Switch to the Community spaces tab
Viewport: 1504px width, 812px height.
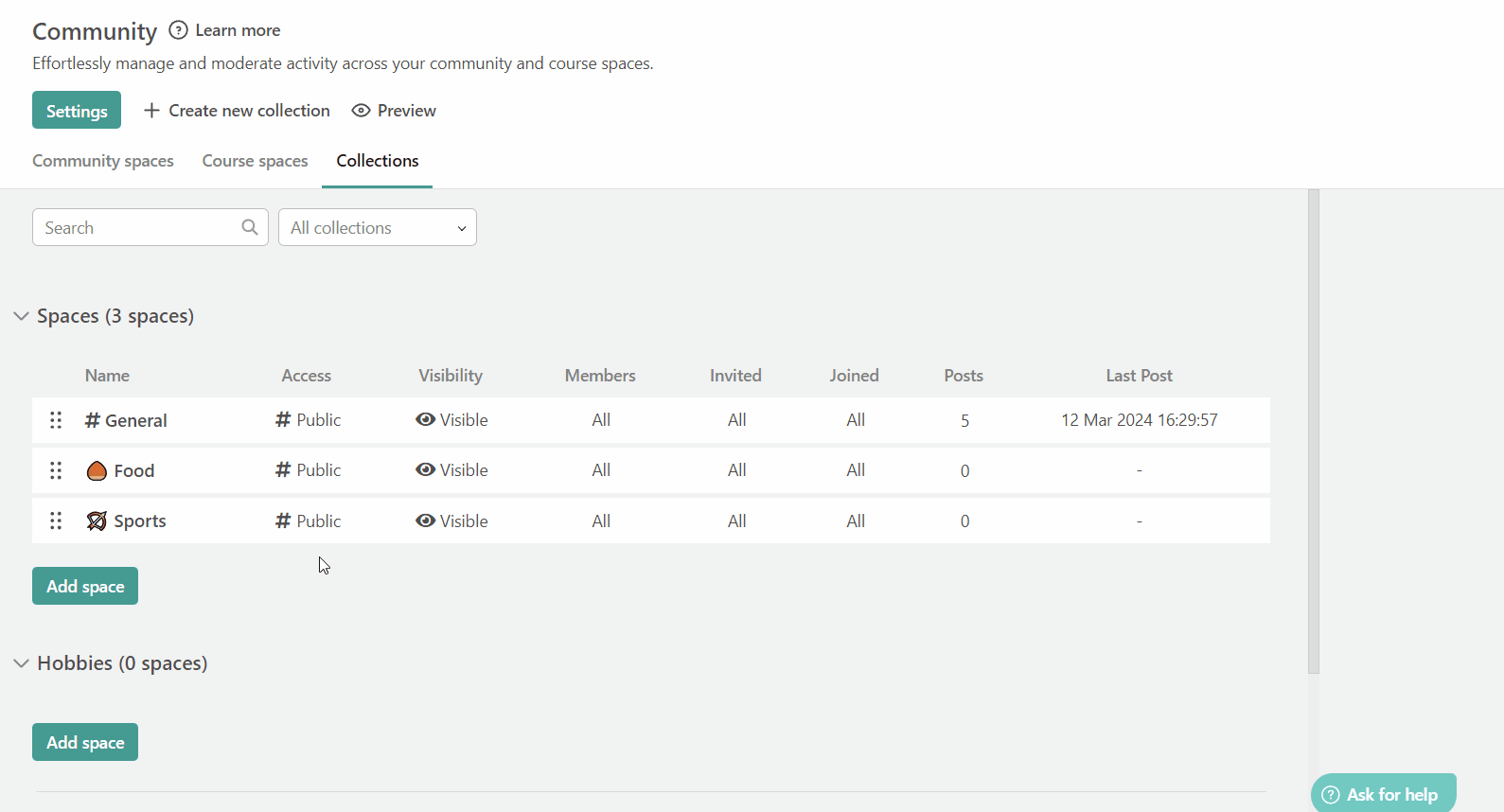click(x=103, y=161)
